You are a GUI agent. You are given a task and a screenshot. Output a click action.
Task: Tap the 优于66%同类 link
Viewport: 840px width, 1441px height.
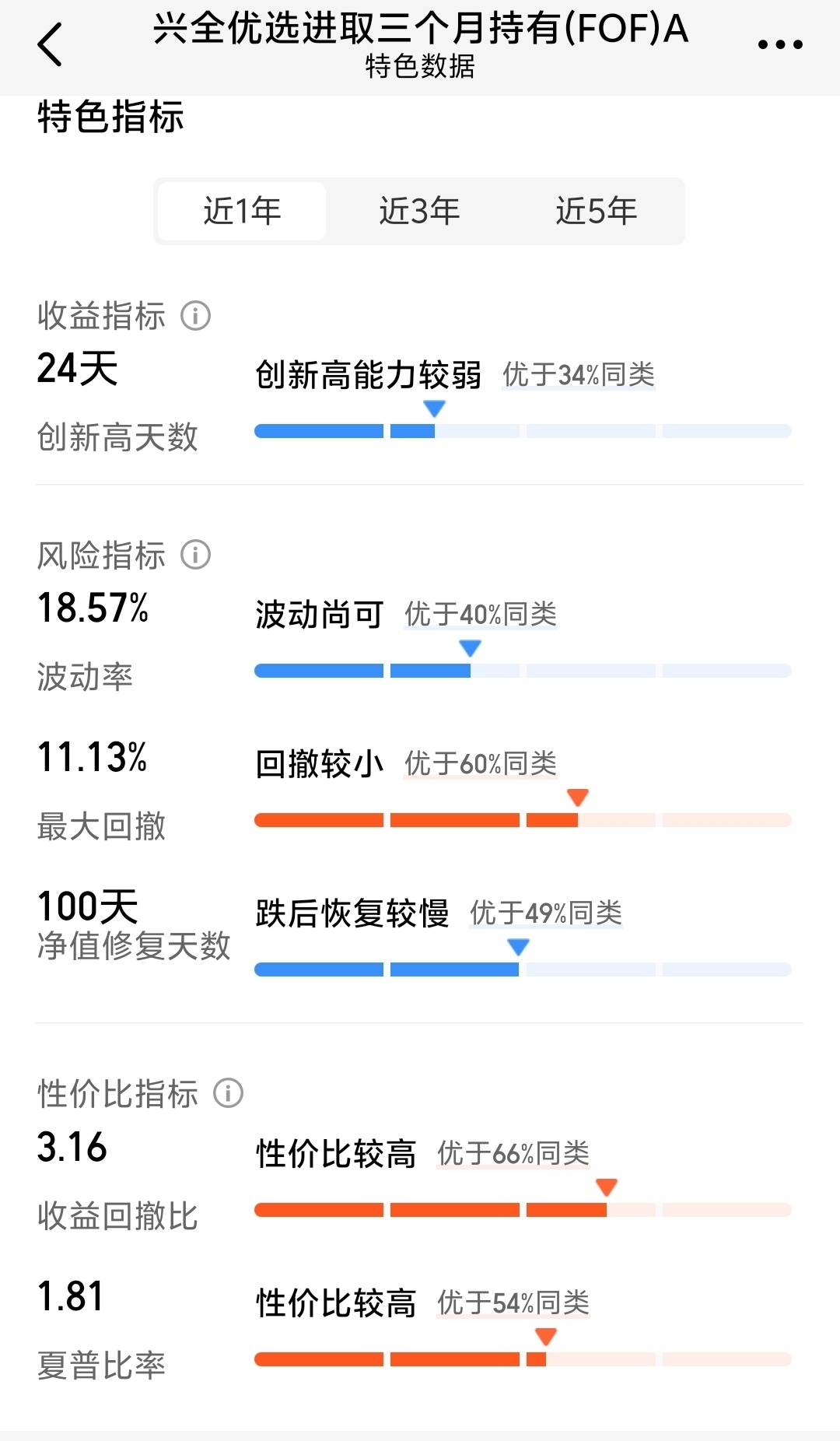513,1154
